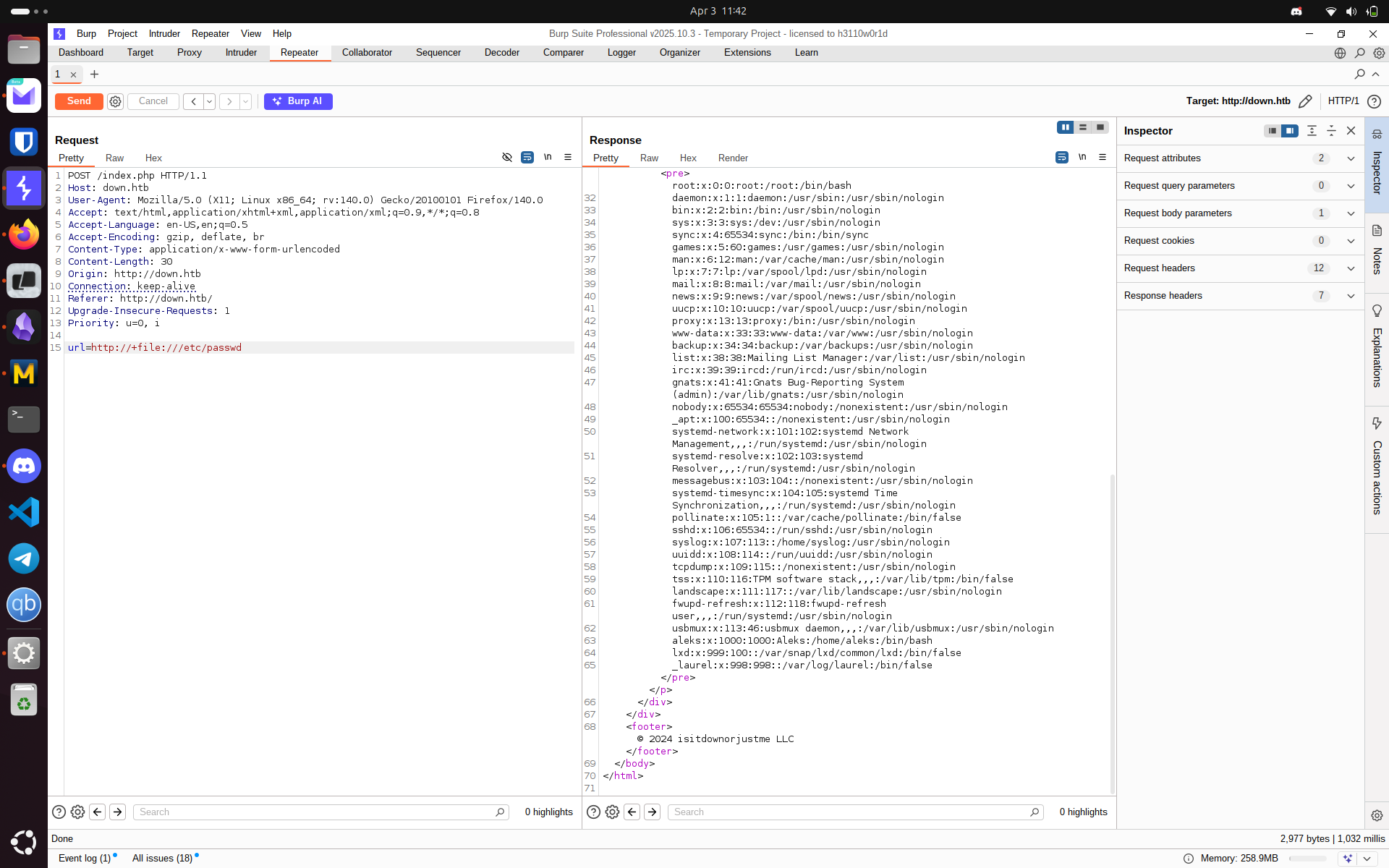Image resolution: width=1389 pixels, height=868 pixels.
Task: Click the request line-wrap icon
Action: click(x=527, y=157)
